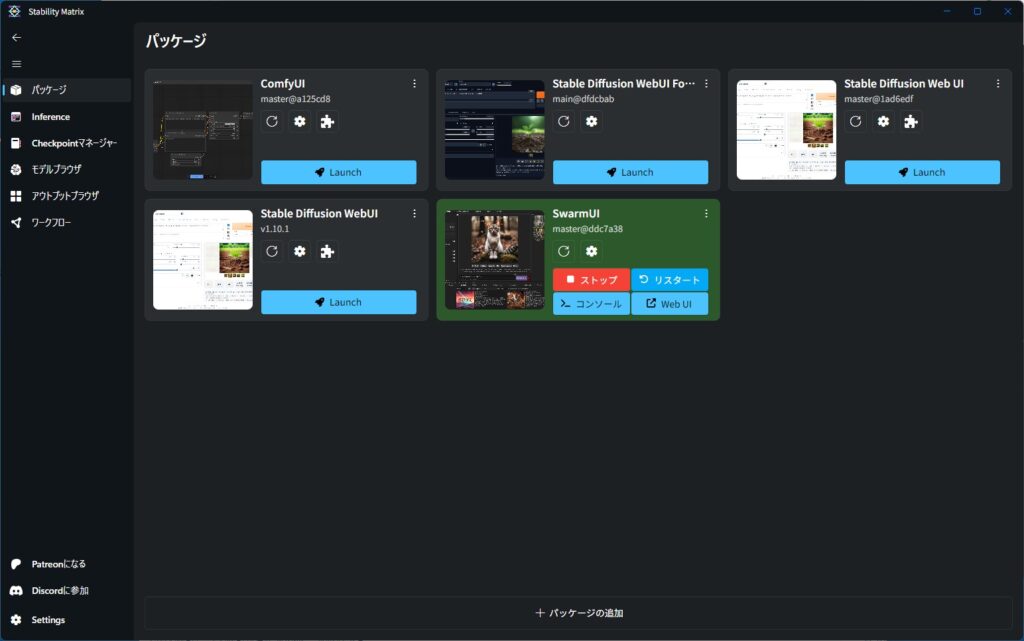Toggle the hamburger menu in sidebar
The image size is (1024, 641).
click(16, 64)
